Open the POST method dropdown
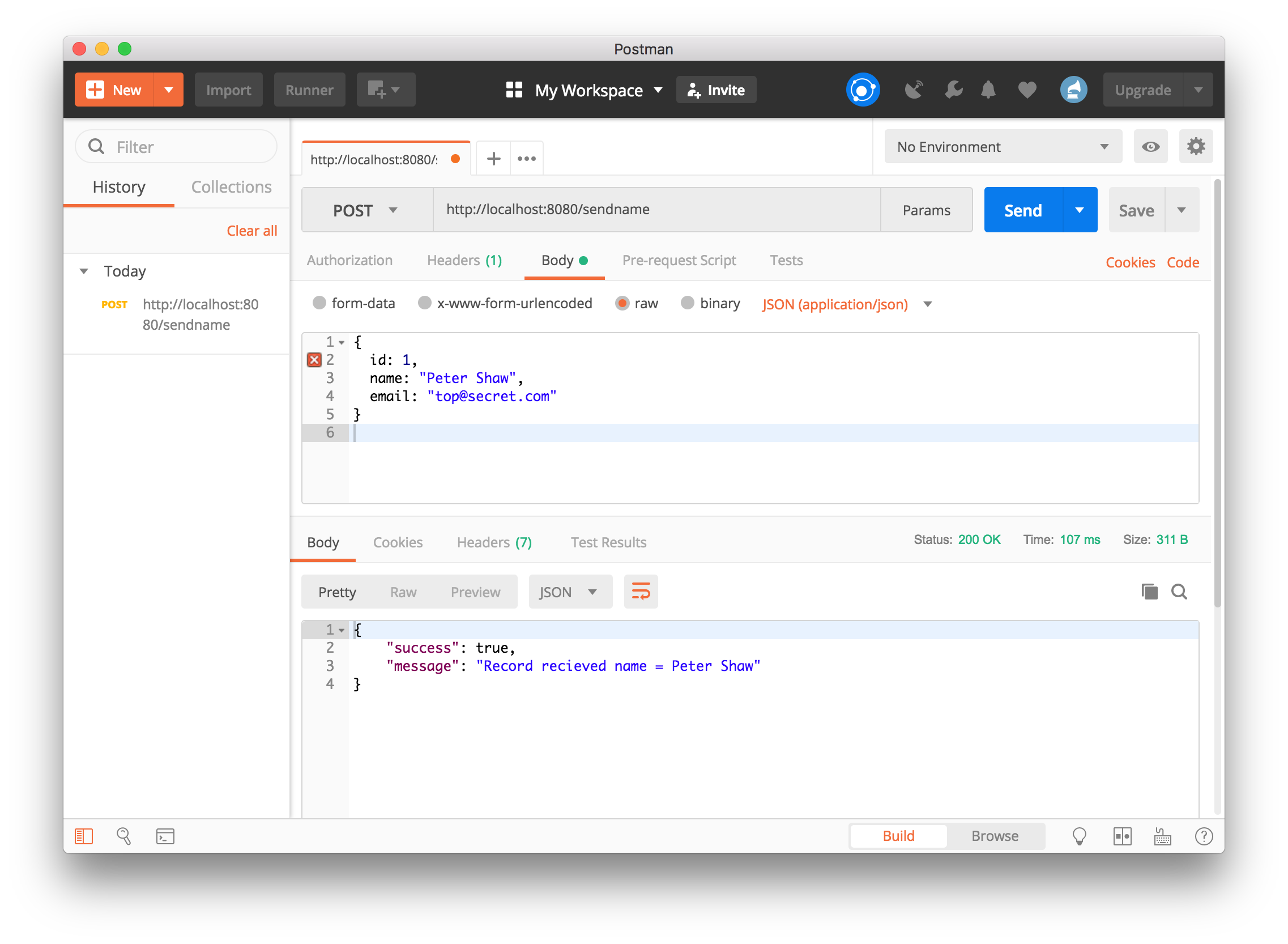The image size is (1288, 944). pyautogui.click(x=366, y=210)
